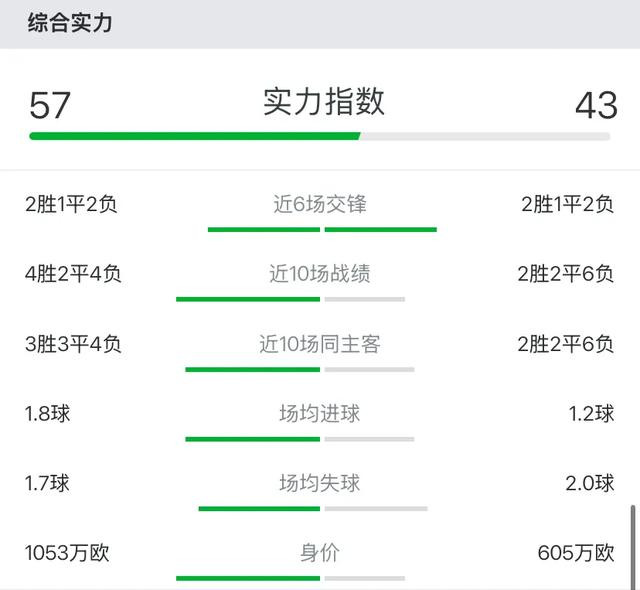
Task: Open the 近6场交锋 row label
Action: coord(320,204)
